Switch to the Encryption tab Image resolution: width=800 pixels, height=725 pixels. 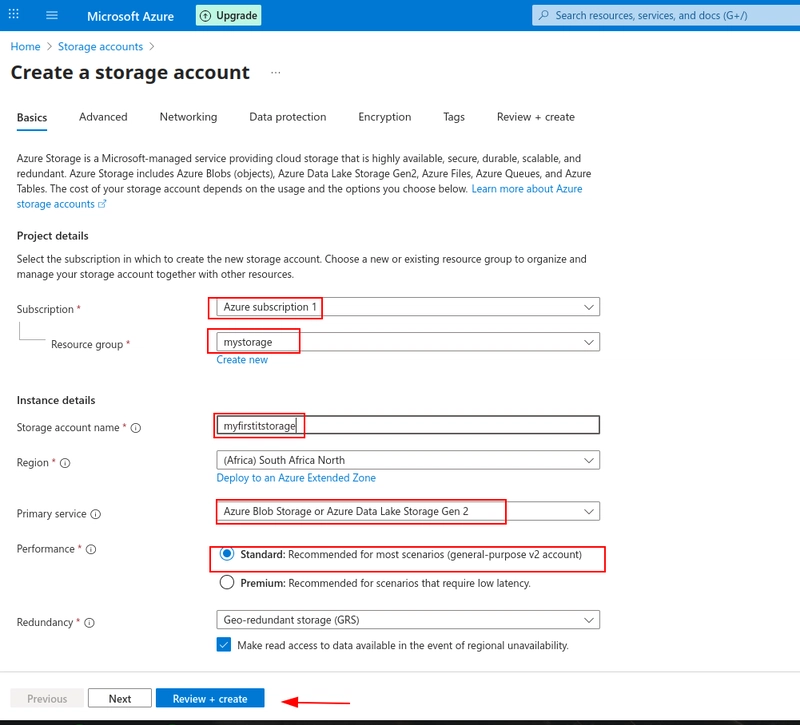(x=385, y=117)
